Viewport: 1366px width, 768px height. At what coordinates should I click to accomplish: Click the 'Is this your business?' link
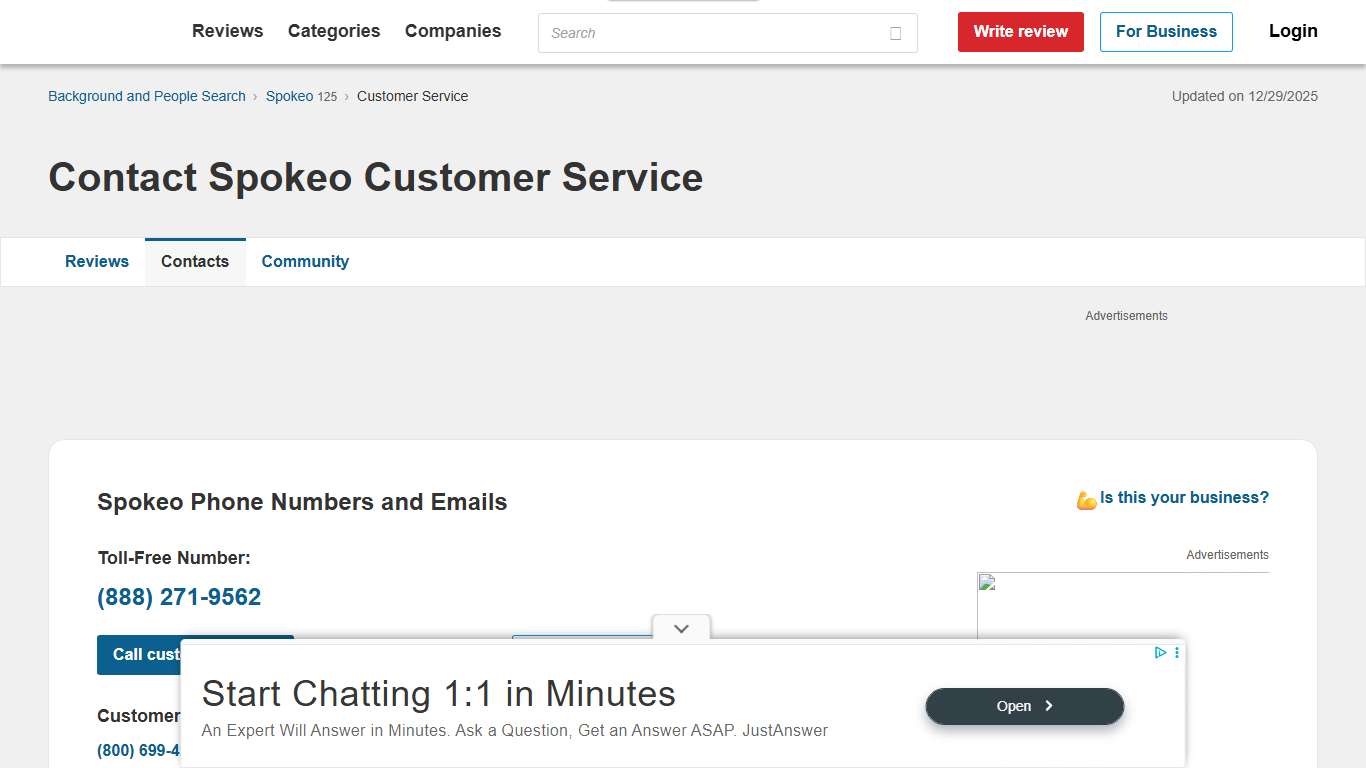(1184, 497)
